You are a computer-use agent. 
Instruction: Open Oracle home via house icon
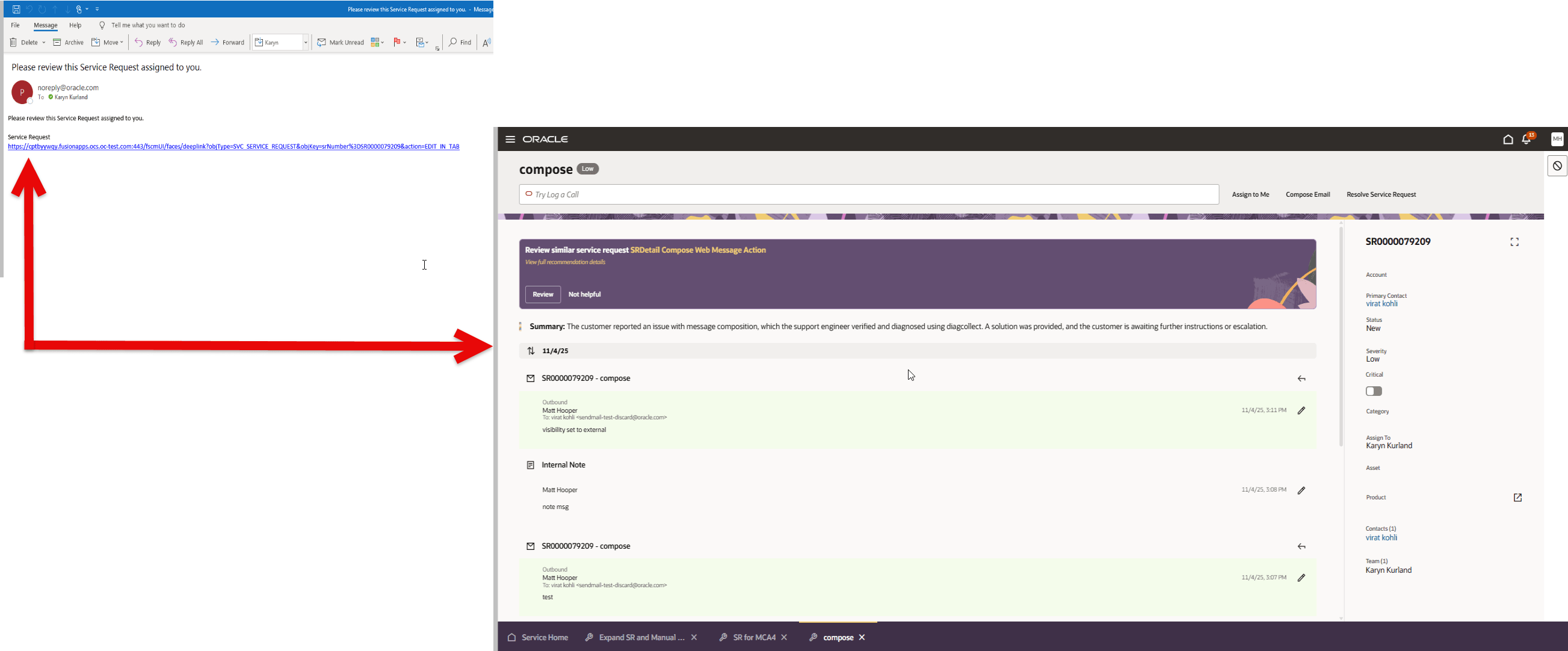pos(1507,140)
